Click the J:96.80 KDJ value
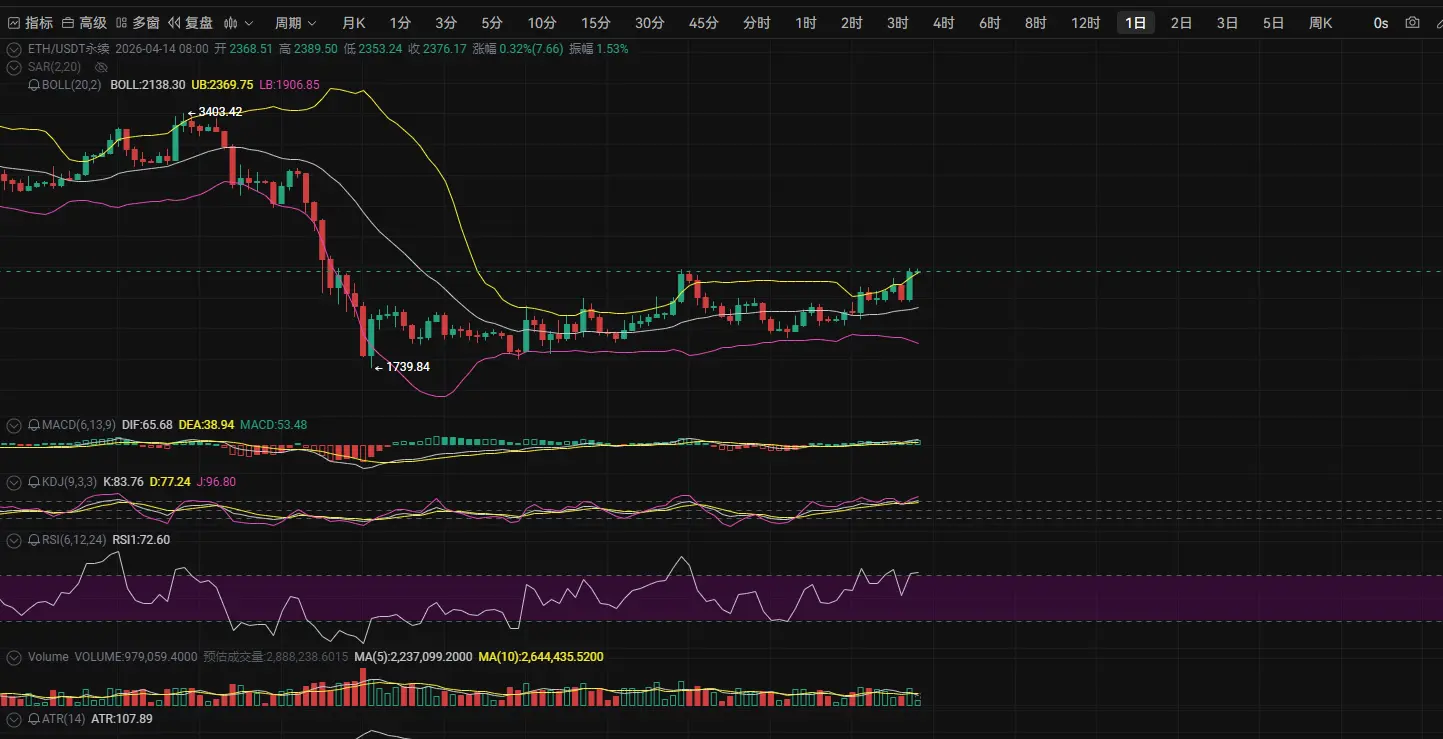Viewport: 1443px width, 739px height. click(216, 482)
